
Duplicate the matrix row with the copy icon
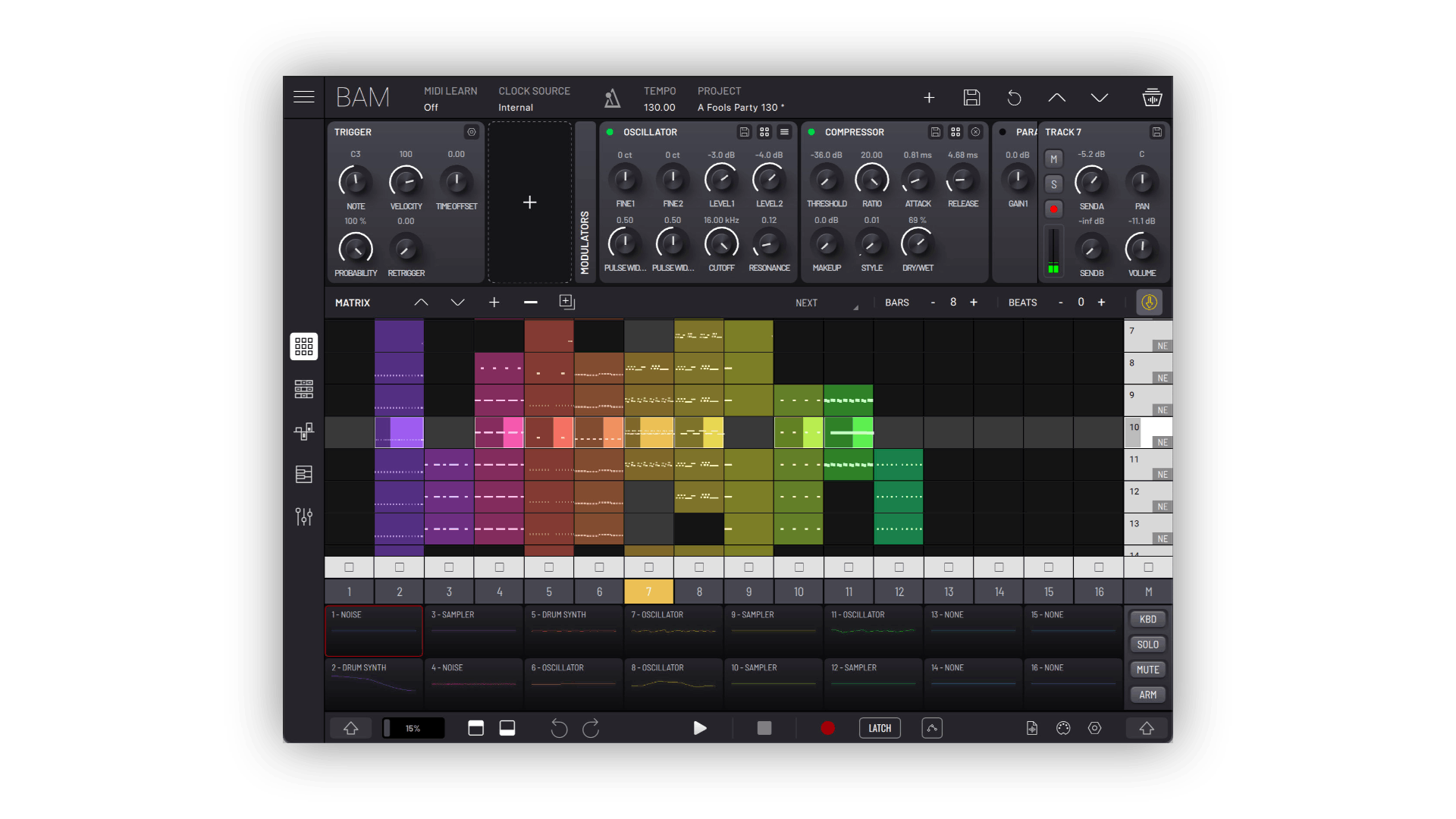coord(566,302)
